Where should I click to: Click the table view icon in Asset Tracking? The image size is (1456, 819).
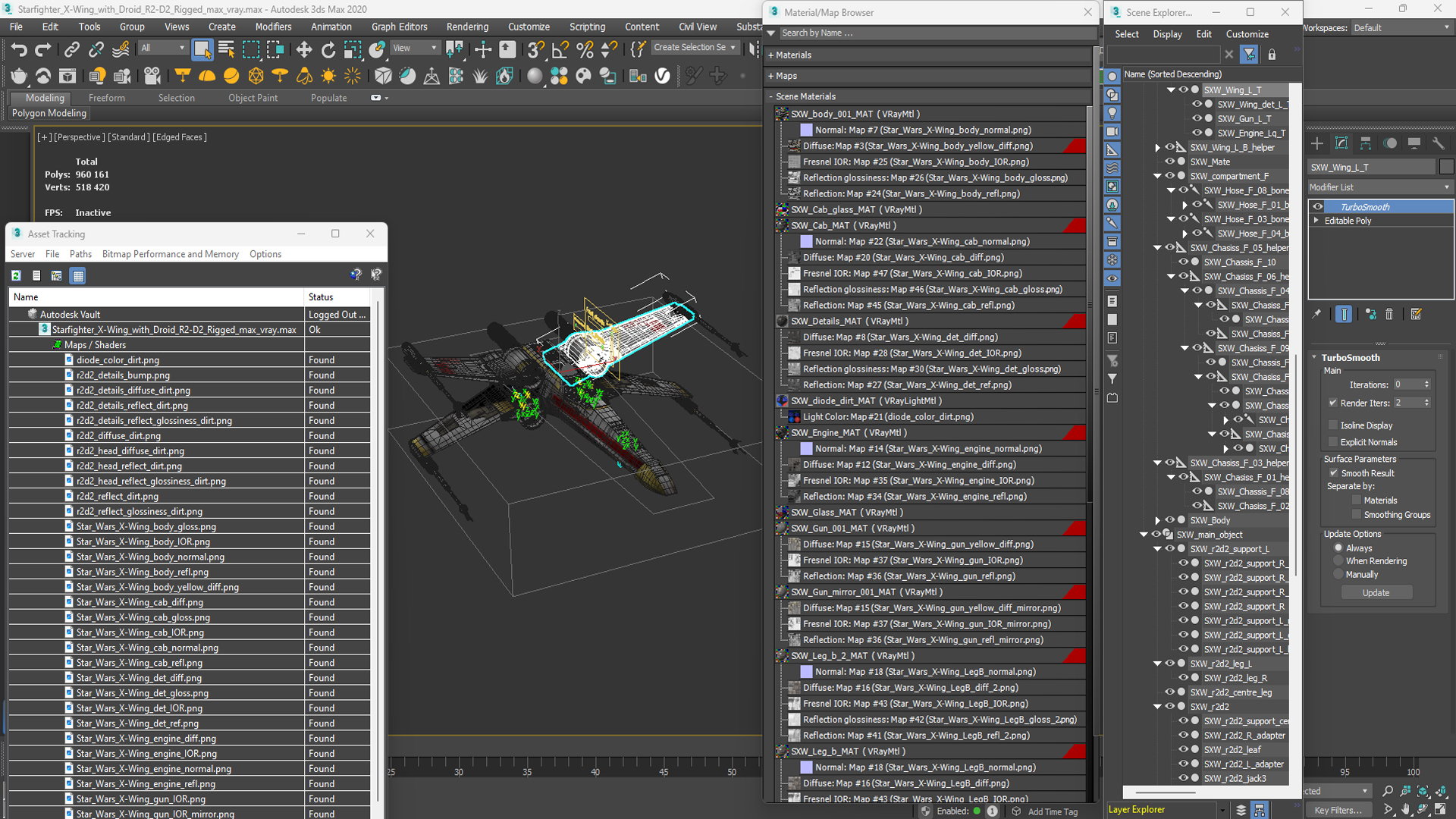pos(78,276)
